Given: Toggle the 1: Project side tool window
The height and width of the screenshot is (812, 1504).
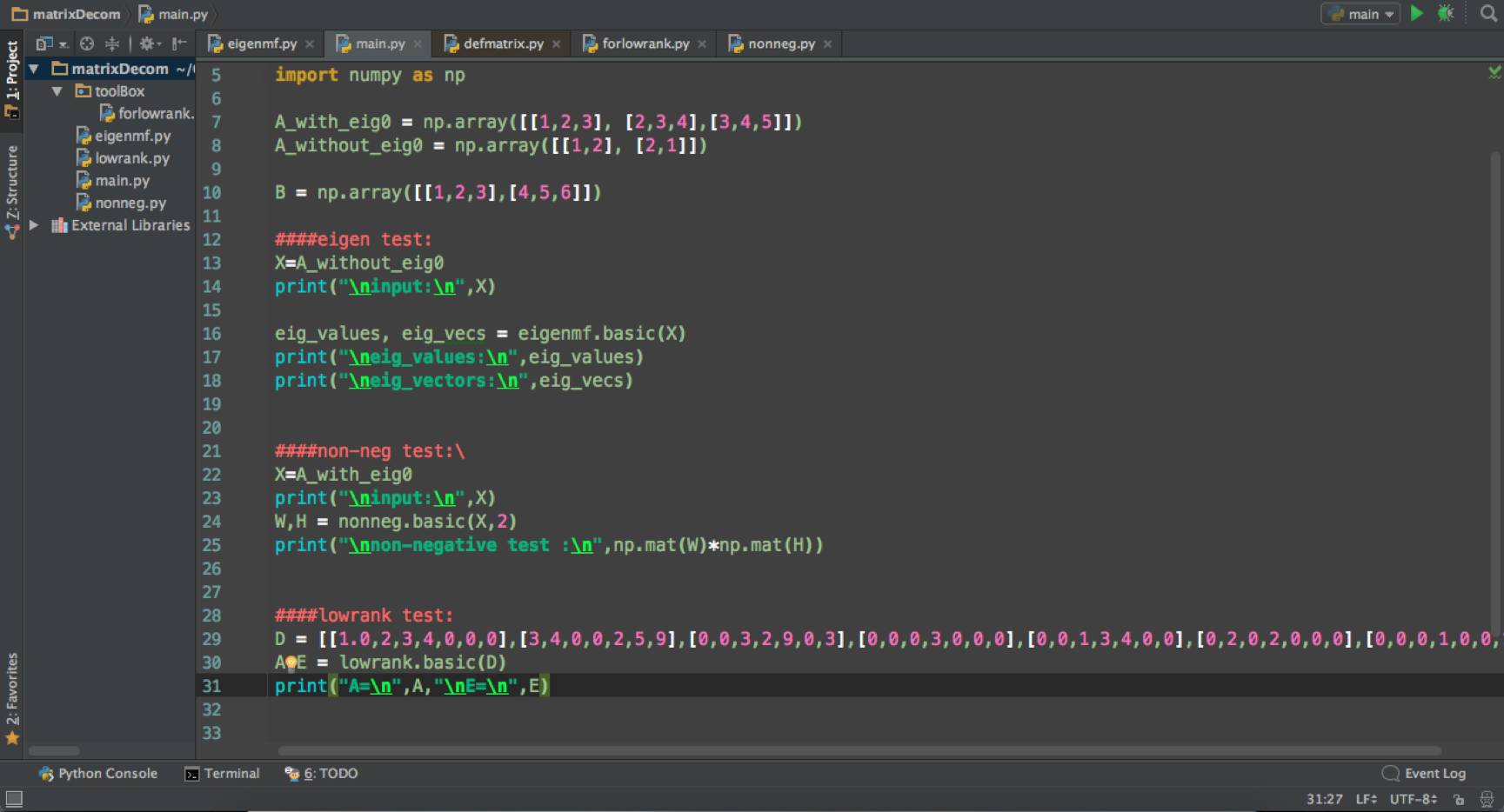Looking at the screenshot, I should click(11, 79).
